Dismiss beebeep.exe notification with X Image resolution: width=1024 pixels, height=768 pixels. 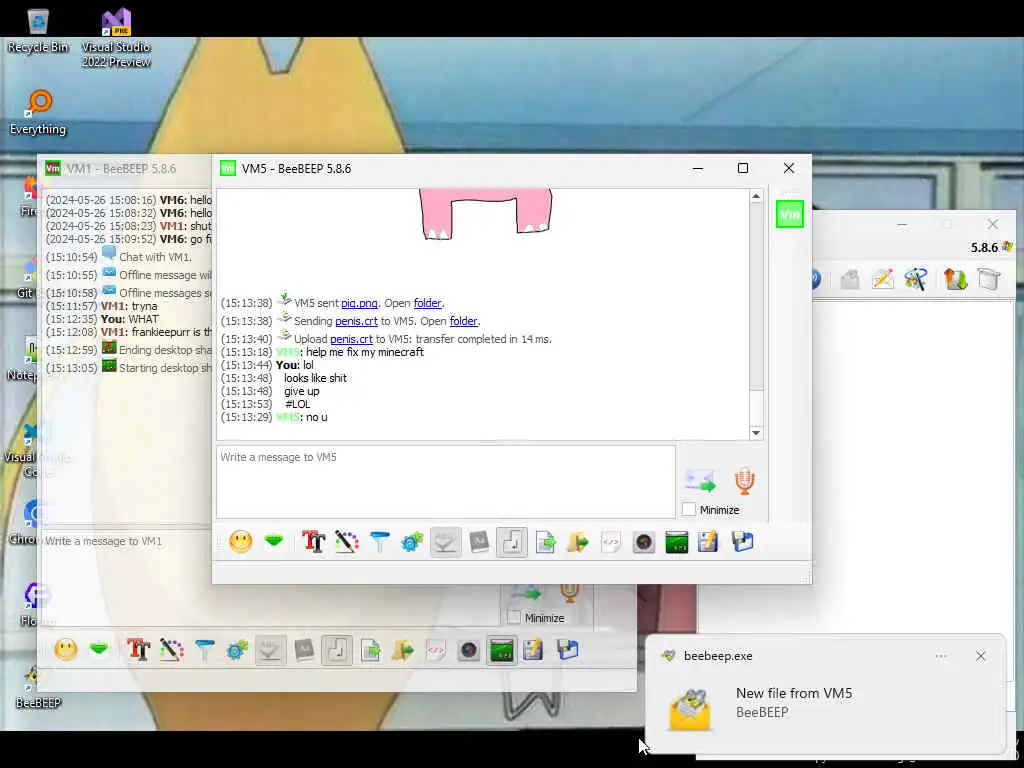pyautogui.click(x=981, y=656)
